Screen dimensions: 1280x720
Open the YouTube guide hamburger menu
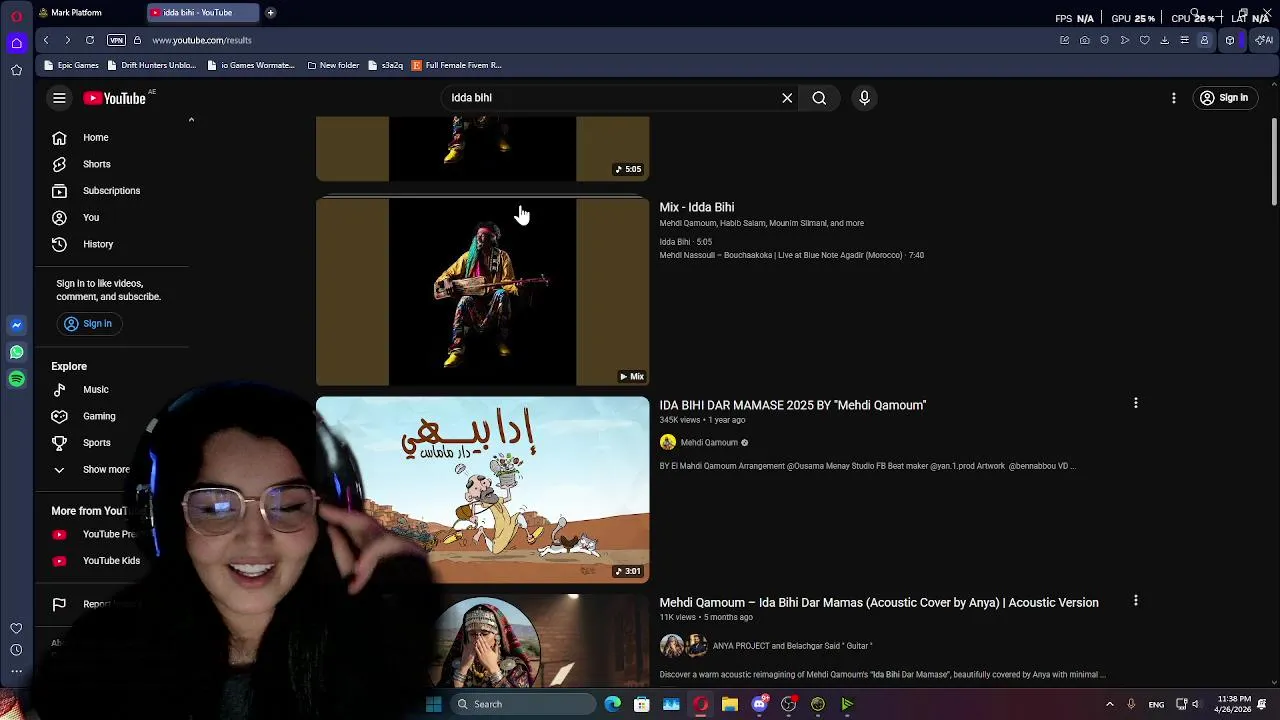tap(59, 98)
